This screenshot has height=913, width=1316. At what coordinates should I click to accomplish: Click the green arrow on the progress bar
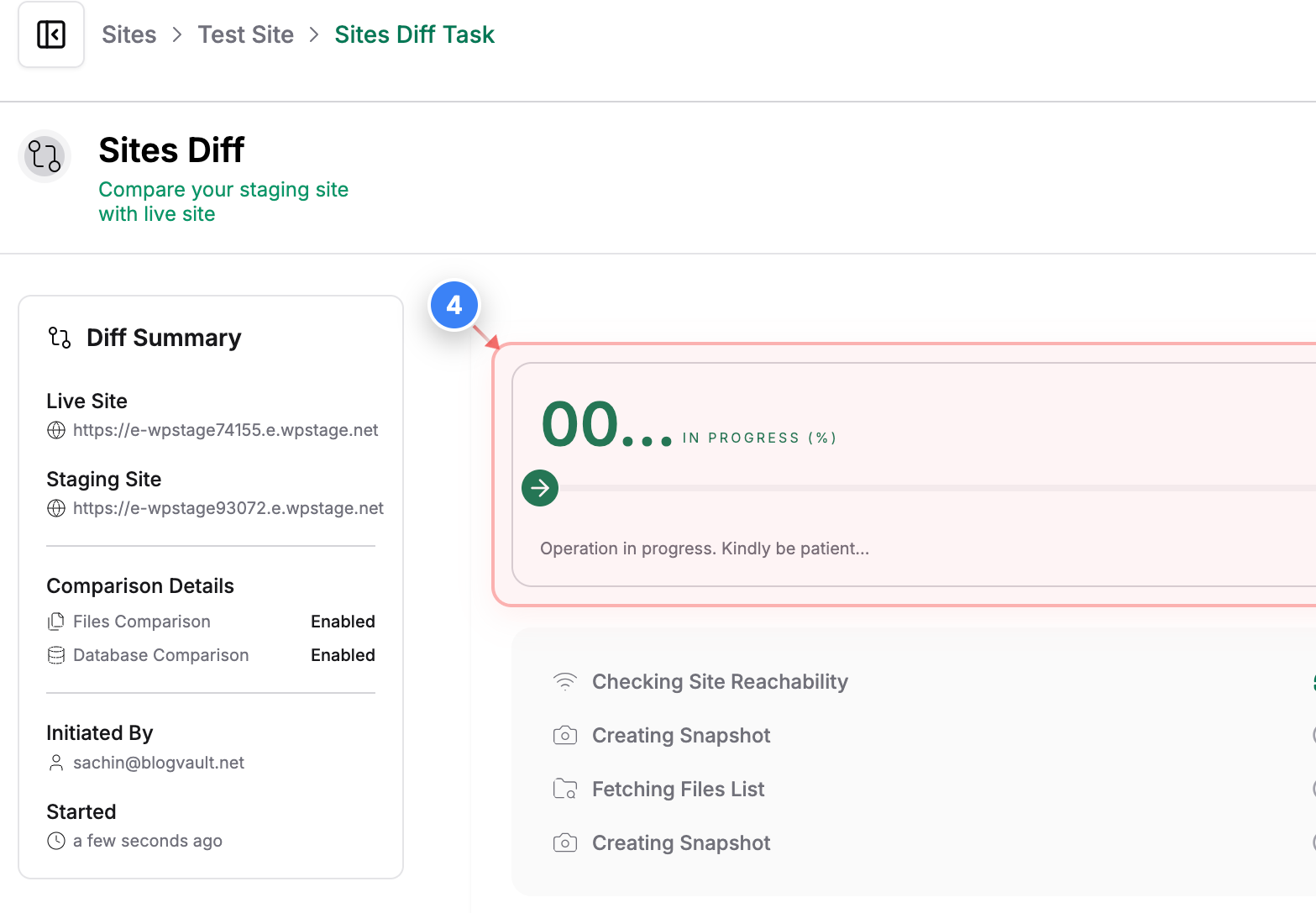point(540,488)
